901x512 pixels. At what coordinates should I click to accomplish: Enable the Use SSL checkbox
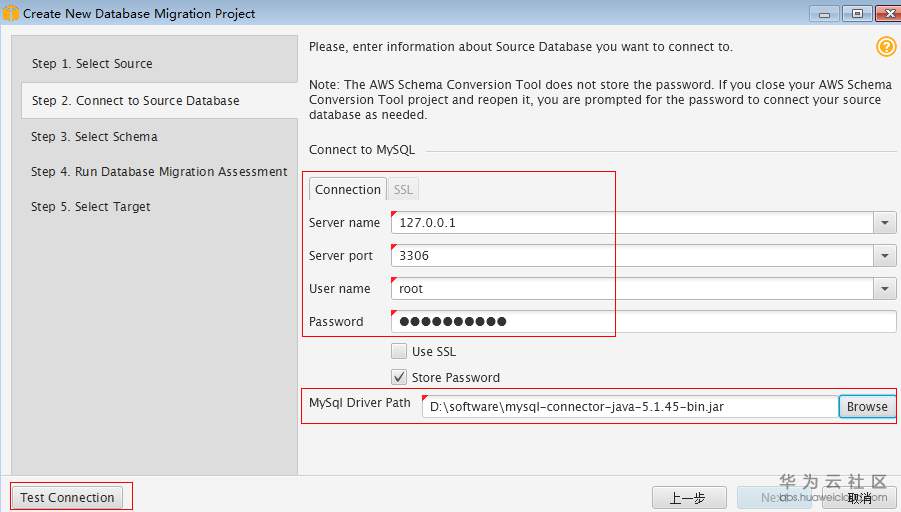[399, 351]
